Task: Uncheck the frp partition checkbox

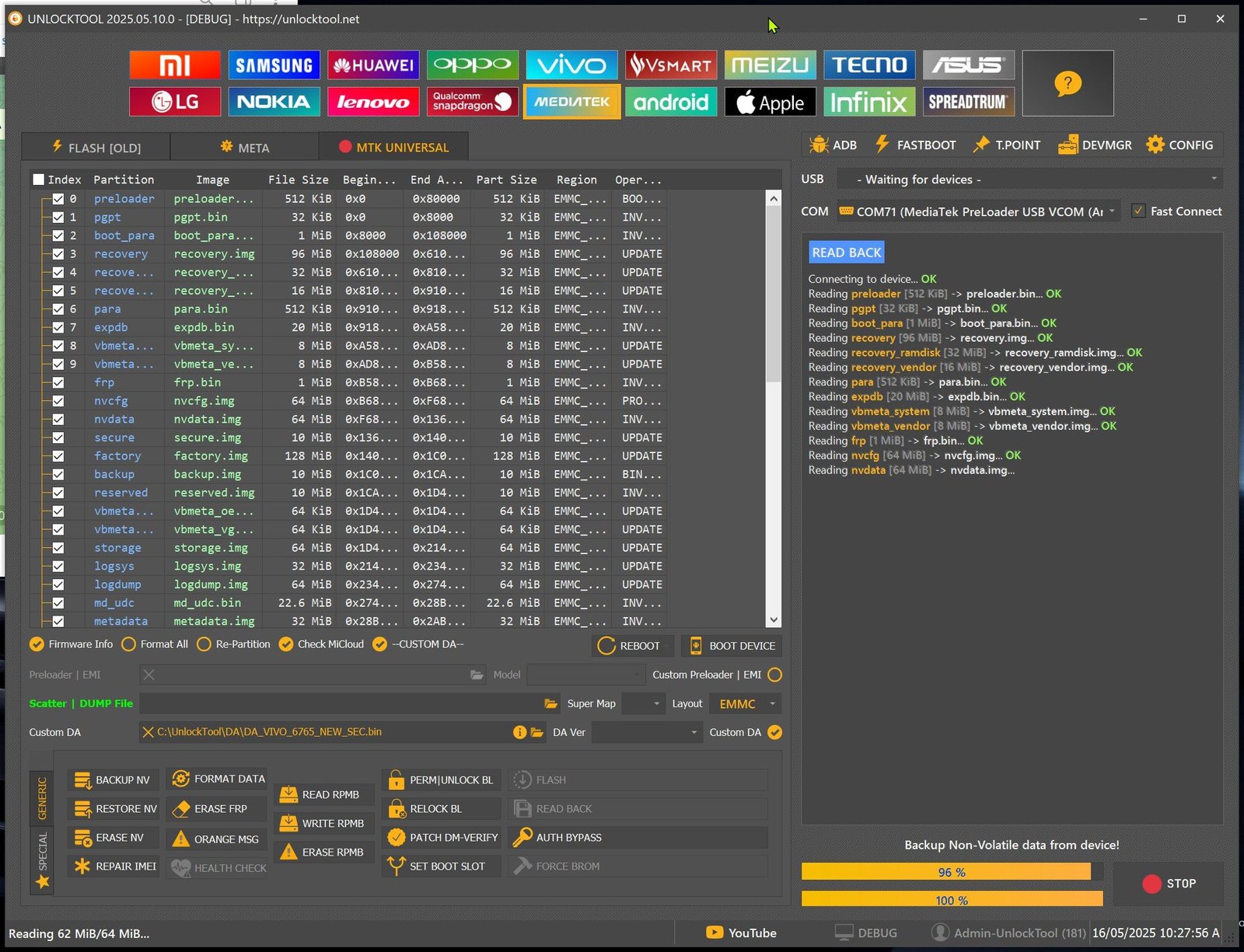Action: point(58,382)
